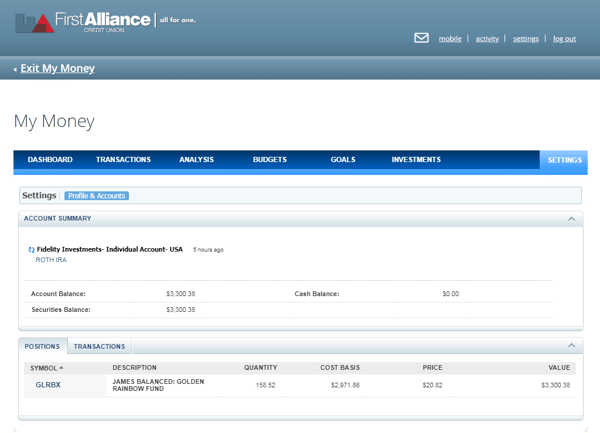Collapse the Account Summary panel

click(x=571, y=218)
